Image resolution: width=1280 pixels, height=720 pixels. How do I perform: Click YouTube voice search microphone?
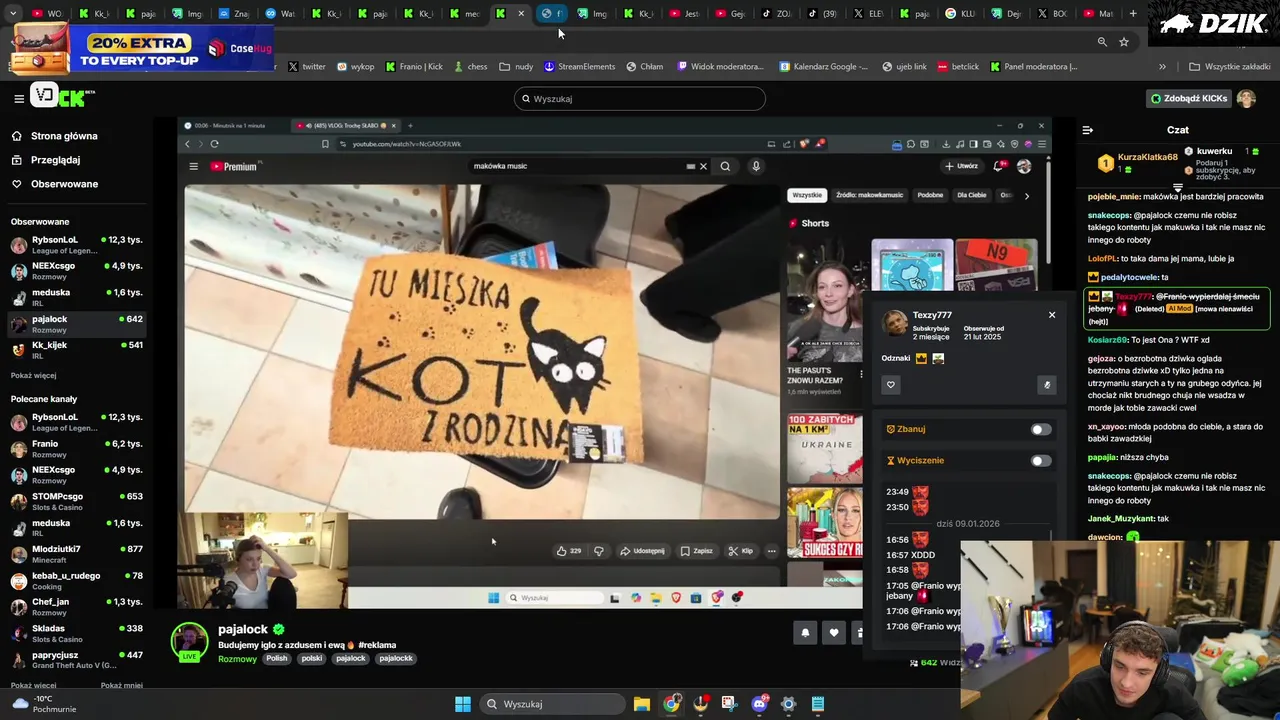756,166
